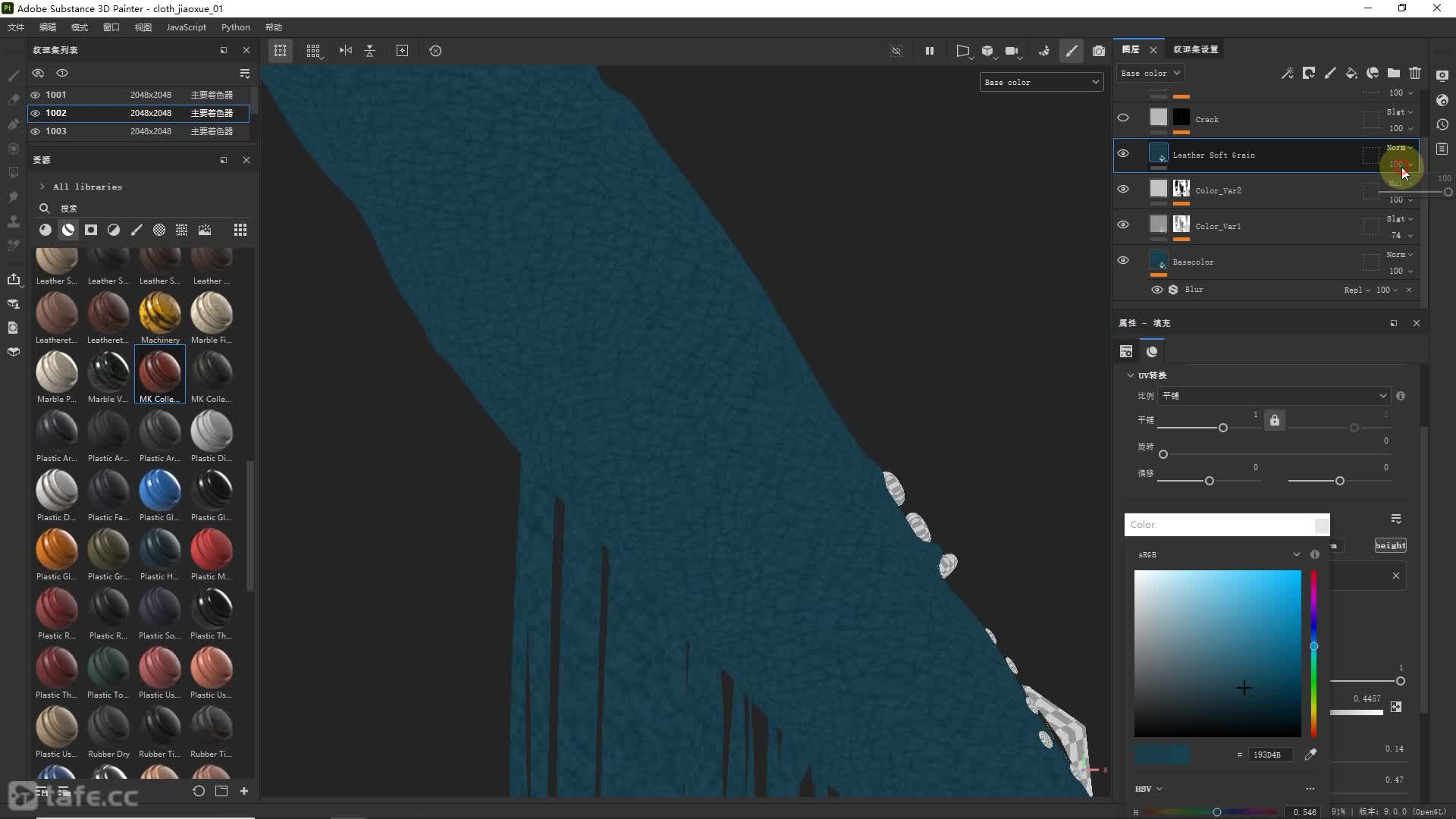Switch to the 纹理集设置 tab
The image size is (1456, 819).
(1195, 49)
